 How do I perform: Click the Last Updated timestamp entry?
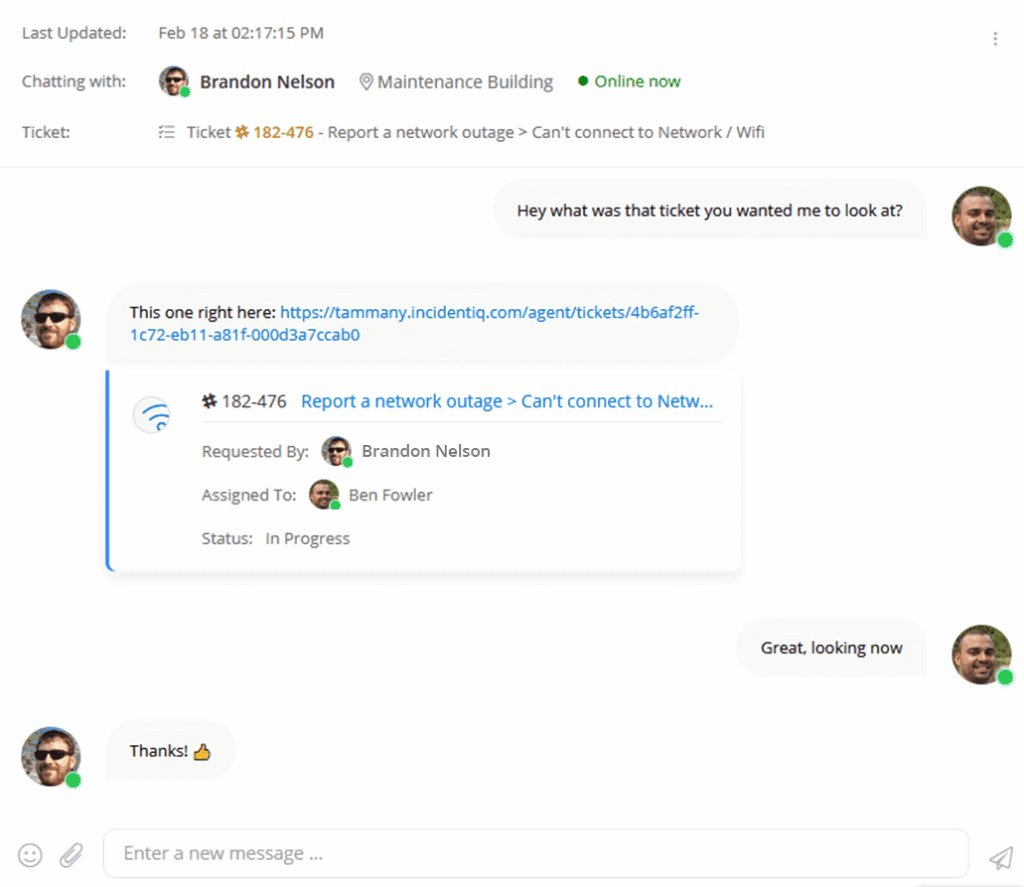(240, 32)
